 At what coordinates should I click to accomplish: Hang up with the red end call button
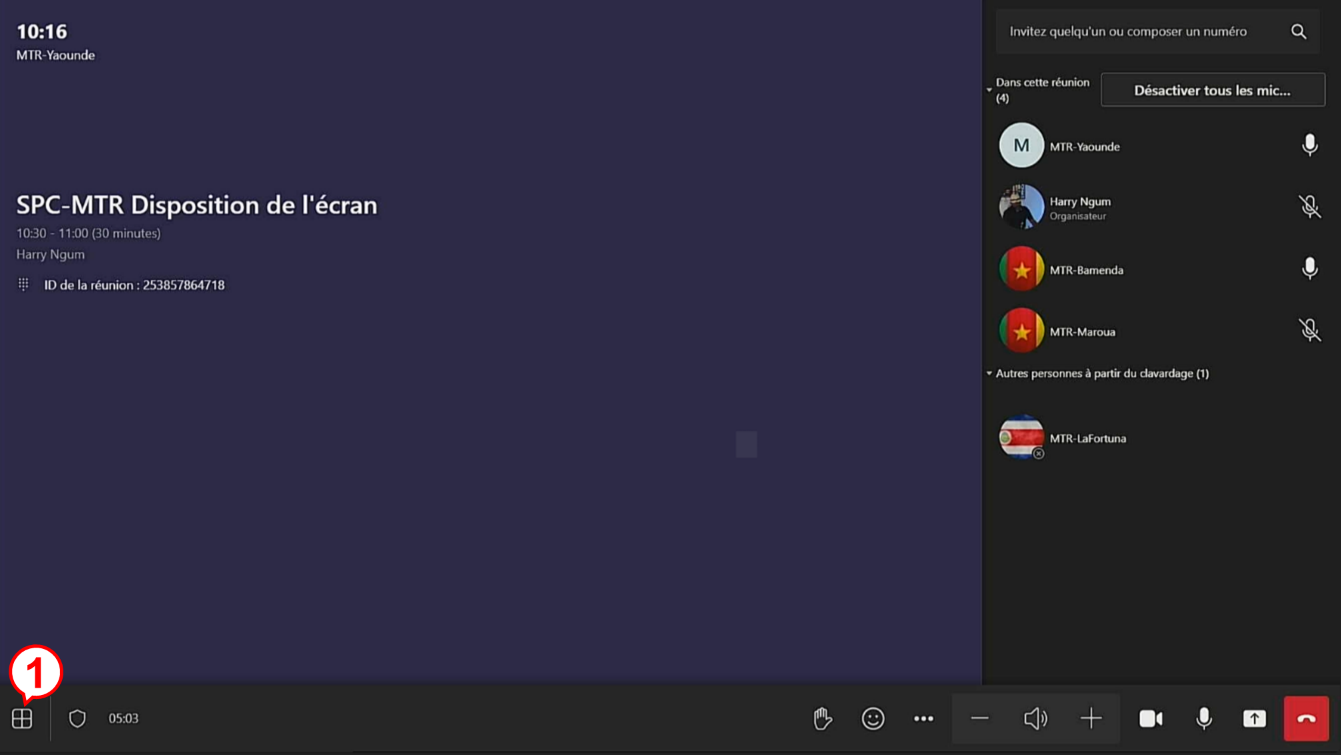point(1306,718)
